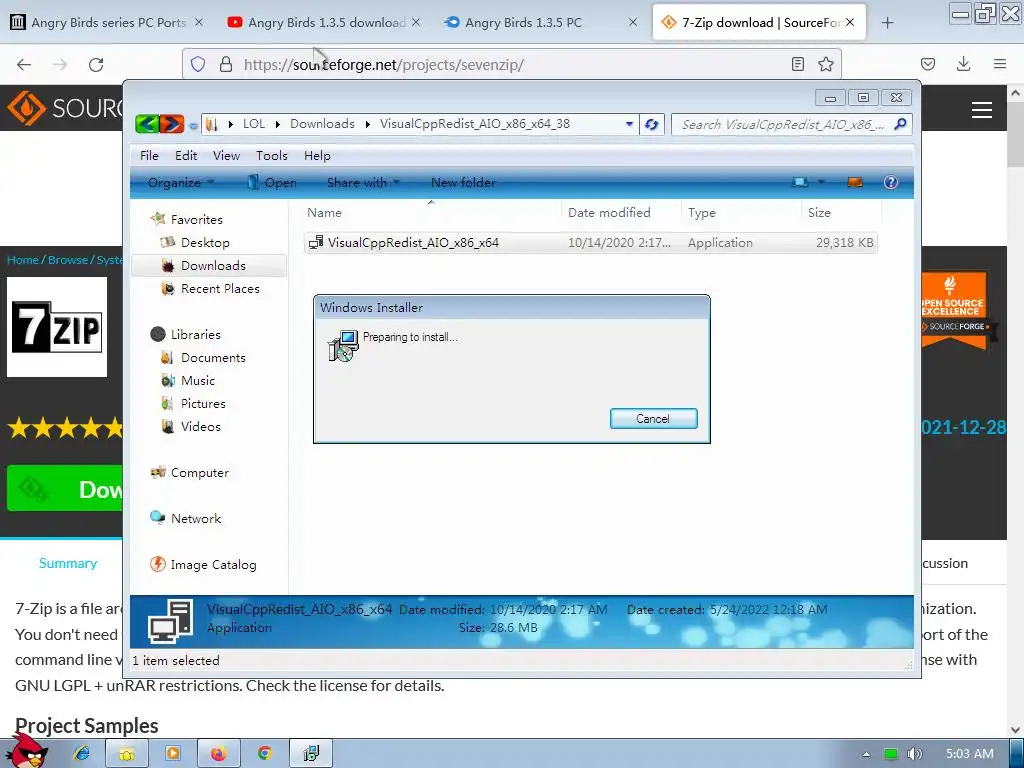The image size is (1024, 768).
Task: Open the Tools menu
Action: 272,155
